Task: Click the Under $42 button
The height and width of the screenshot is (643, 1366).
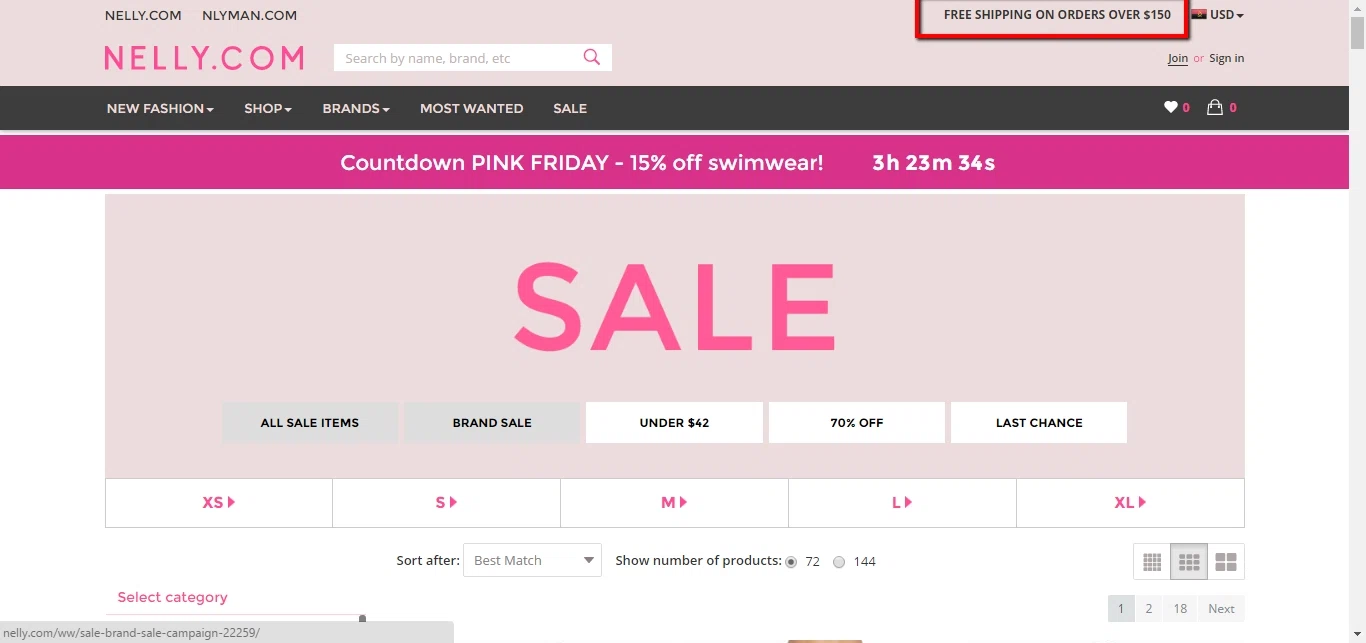Action: click(x=674, y=422)
